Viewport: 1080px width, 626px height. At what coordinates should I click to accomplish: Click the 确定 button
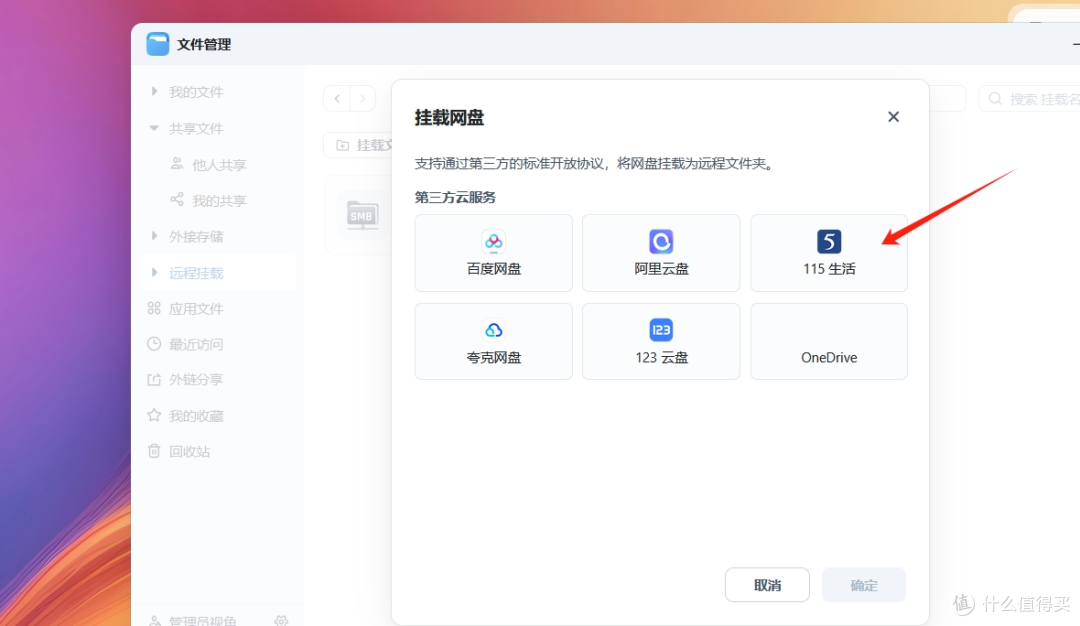click(864, 585)
